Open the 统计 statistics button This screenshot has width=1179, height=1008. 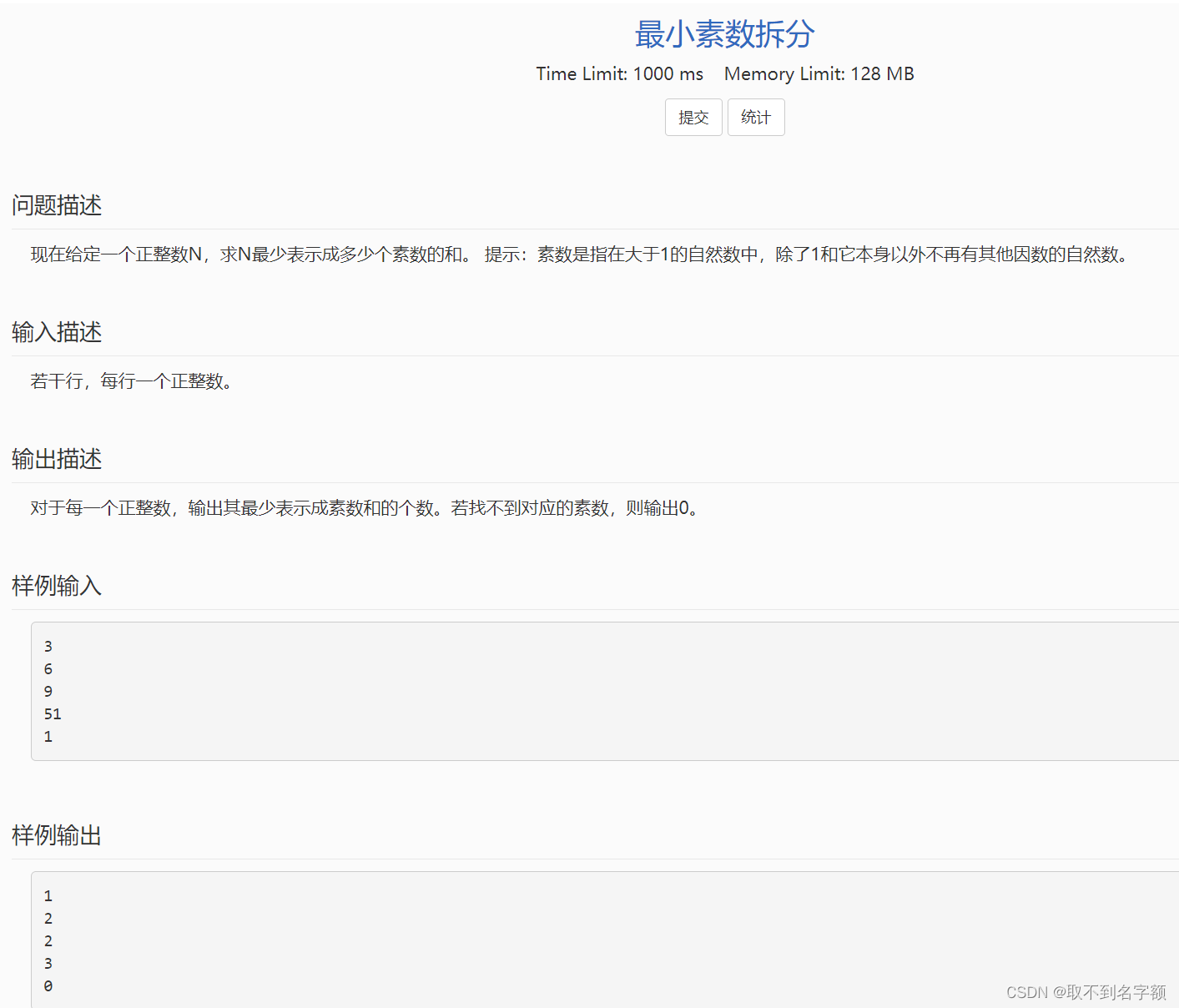(x=755, y=117)
